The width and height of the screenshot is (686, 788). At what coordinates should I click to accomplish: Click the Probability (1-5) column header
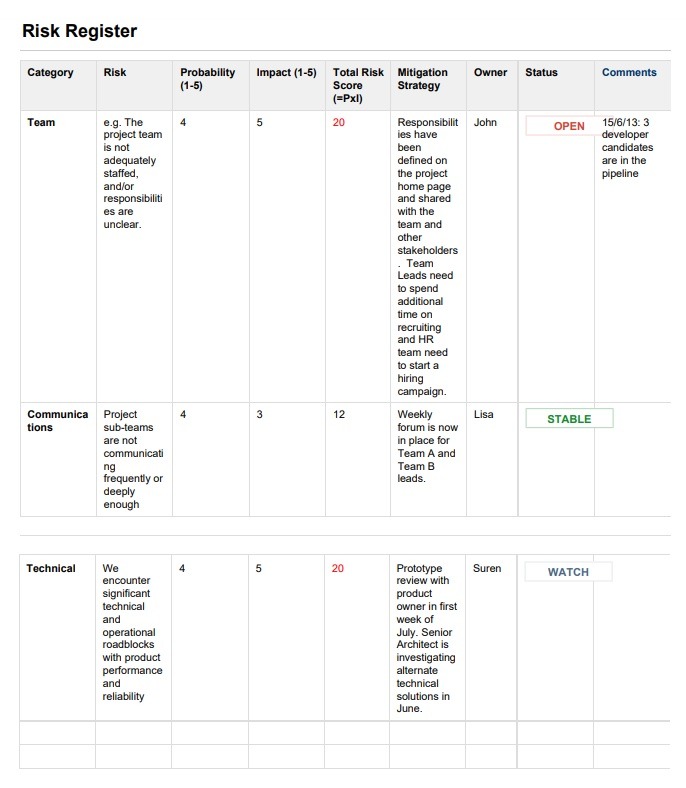tap(207, 79)
